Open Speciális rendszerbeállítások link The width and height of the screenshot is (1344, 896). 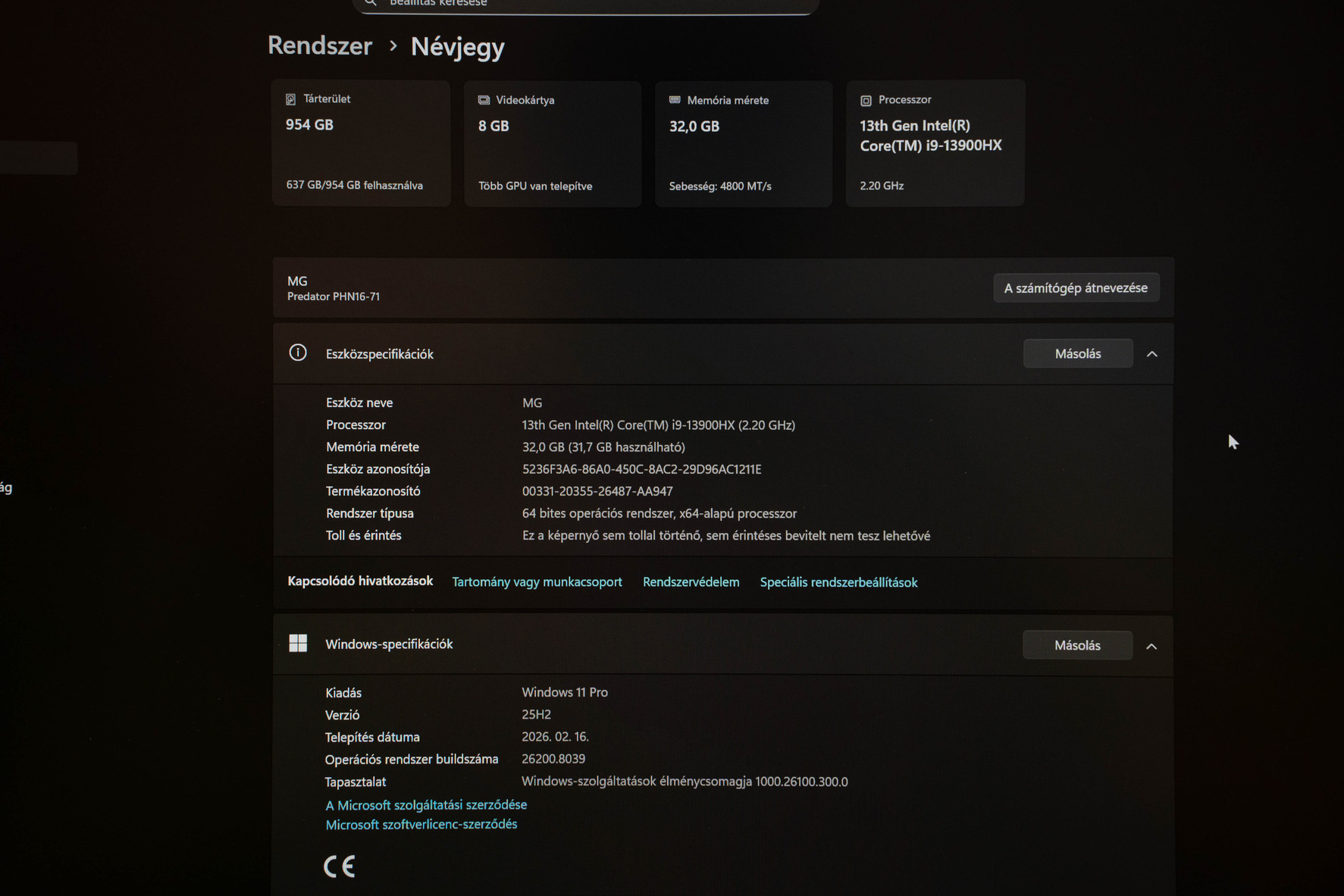838,582
